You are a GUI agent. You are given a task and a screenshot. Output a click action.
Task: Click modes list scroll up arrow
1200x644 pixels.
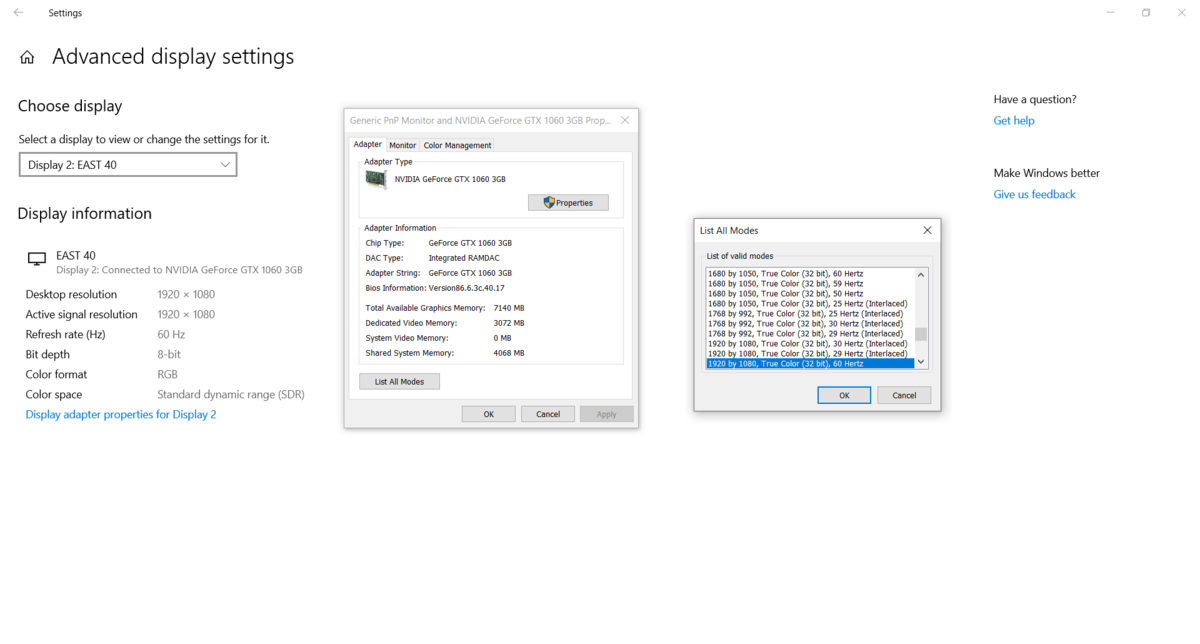pyautogui.click(x=921, y=274)
